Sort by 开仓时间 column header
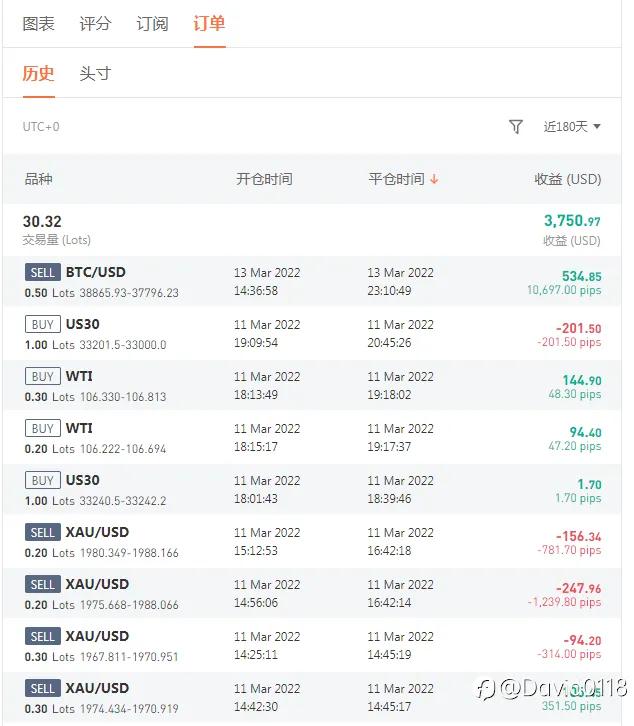 pos(264,179)
